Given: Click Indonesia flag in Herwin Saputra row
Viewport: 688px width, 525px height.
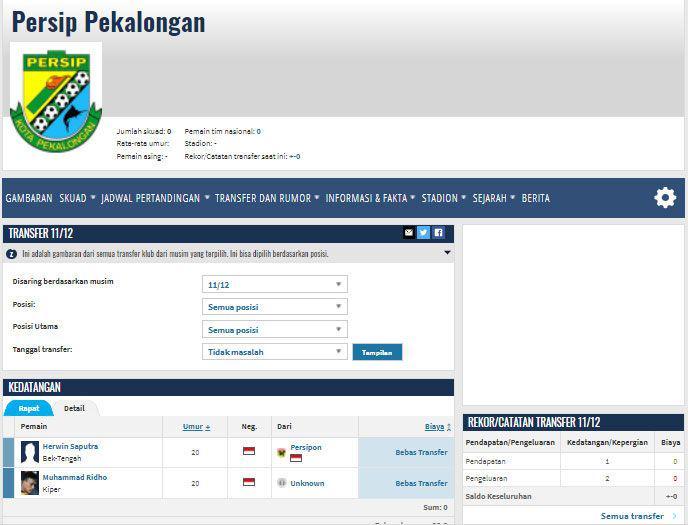Looking at the screenshot, I should click(x=249, y=451).
